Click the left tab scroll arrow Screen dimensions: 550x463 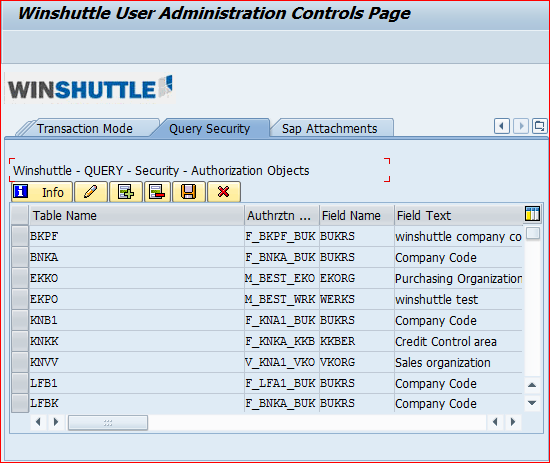(502, 126)
